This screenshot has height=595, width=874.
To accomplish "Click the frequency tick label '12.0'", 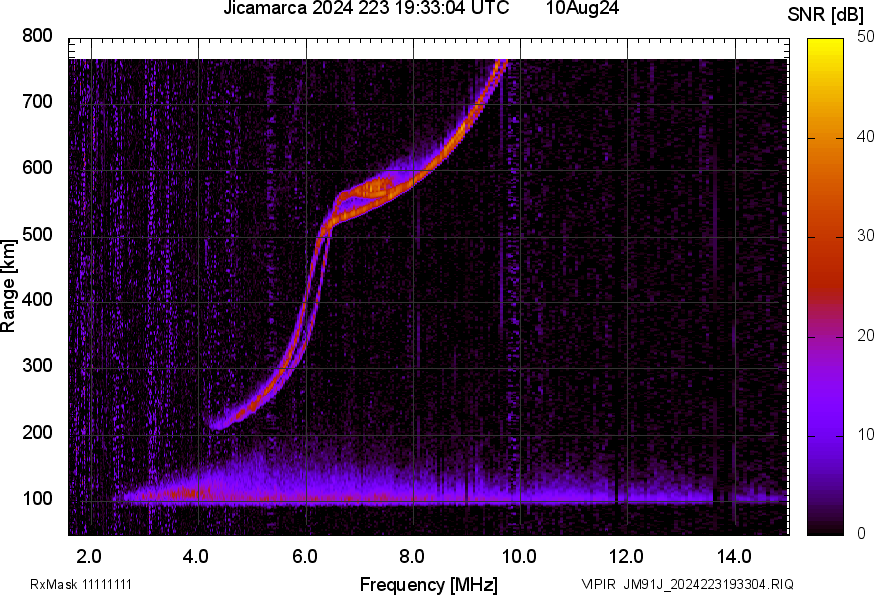I will [627, 557].
